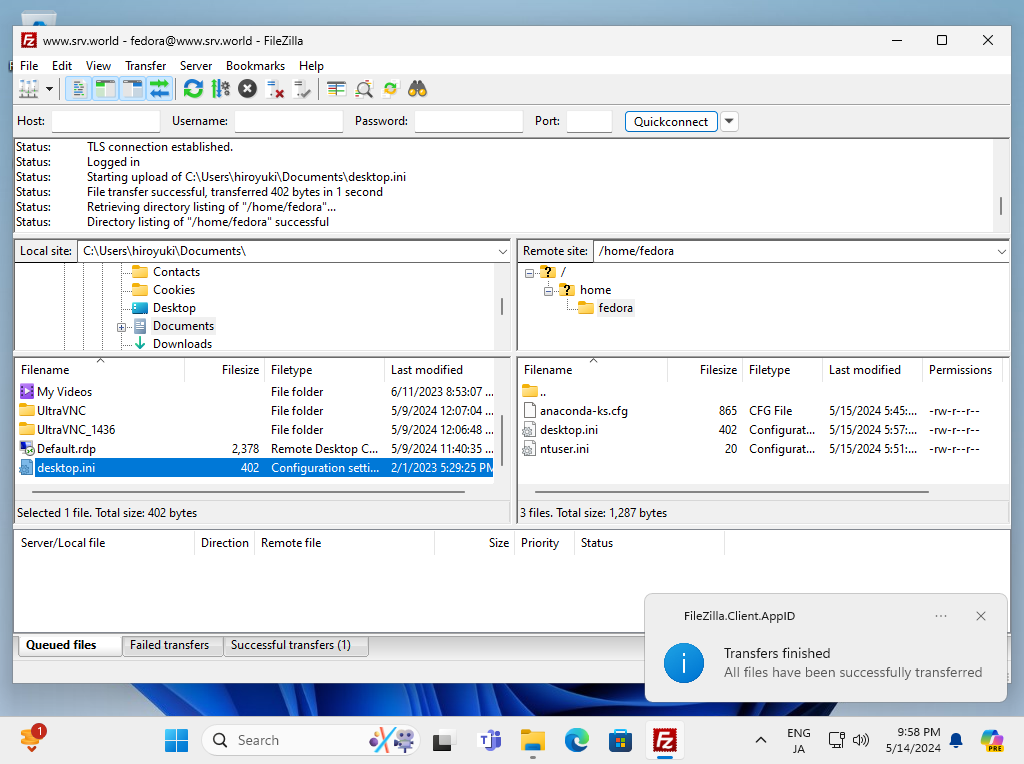Refresh the file and folder lists

[193, 89]
